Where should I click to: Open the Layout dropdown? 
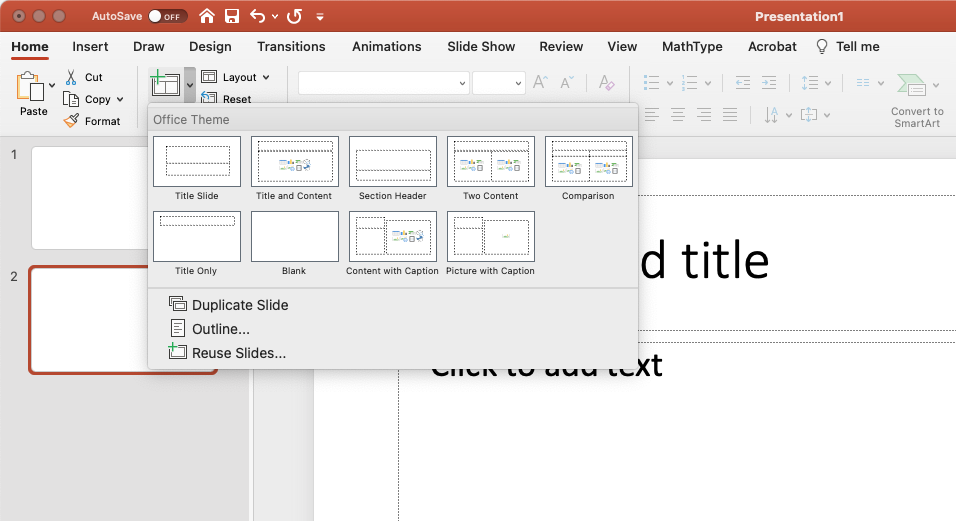coord(236,77)
